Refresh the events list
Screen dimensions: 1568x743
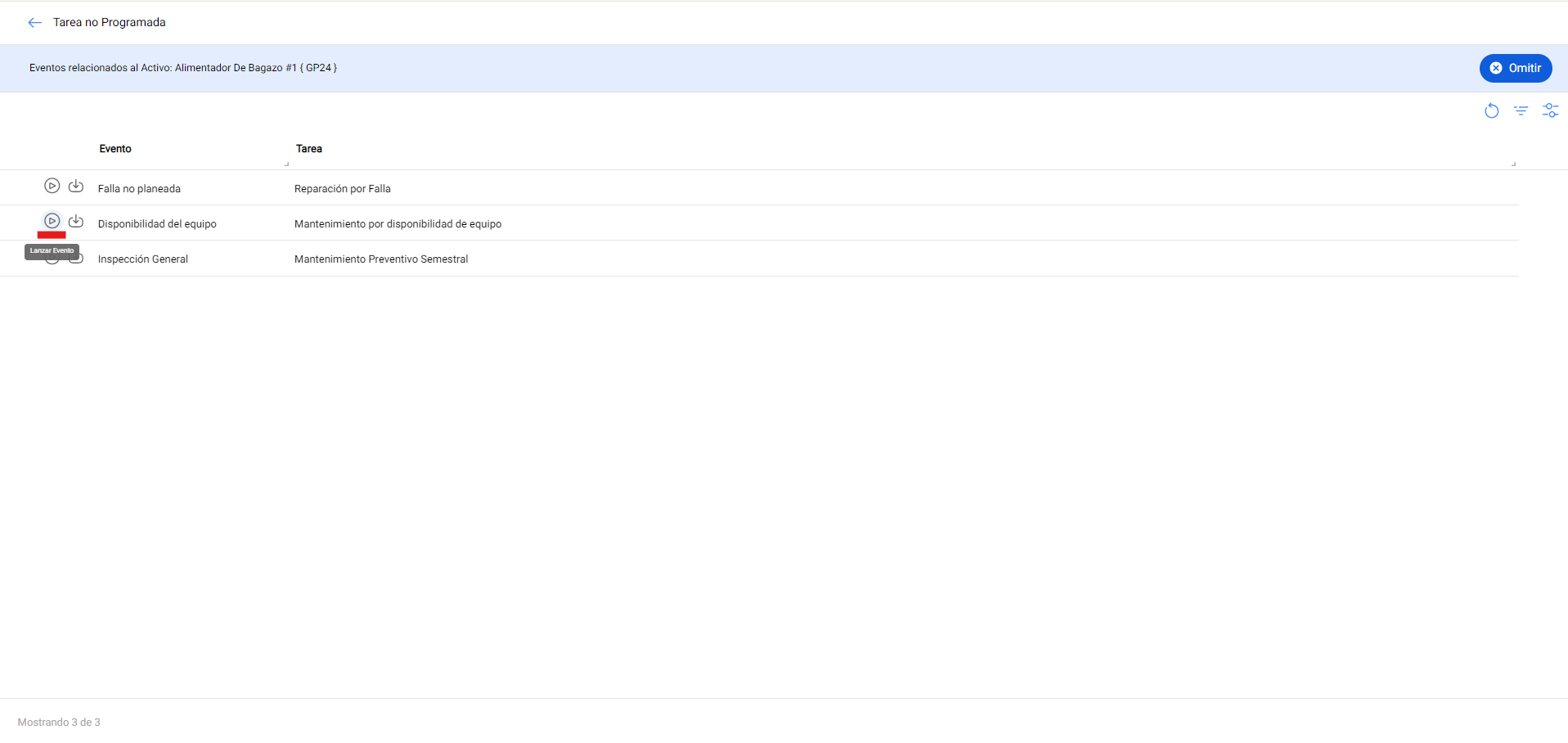[x=1491, y=110]
